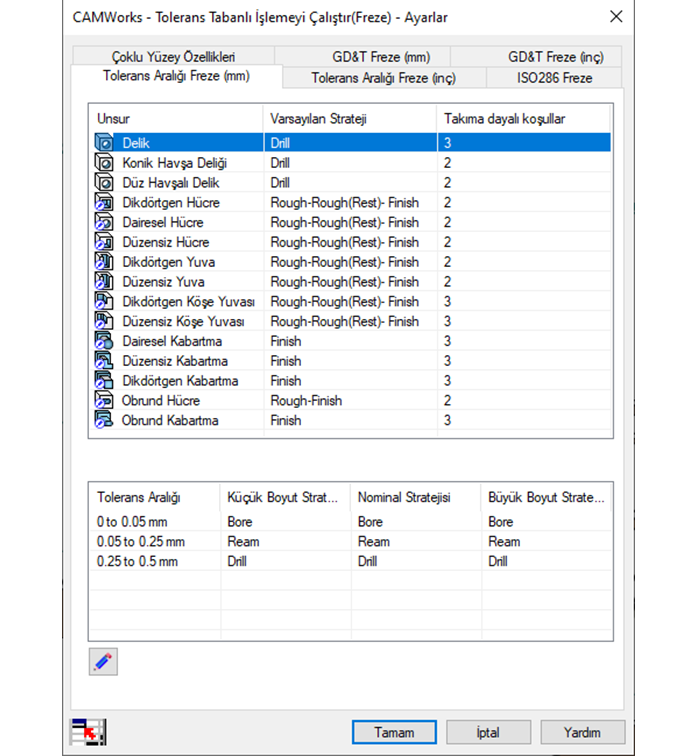Click the bottom-left settings icon with red arrow

[x=88, y=733]
